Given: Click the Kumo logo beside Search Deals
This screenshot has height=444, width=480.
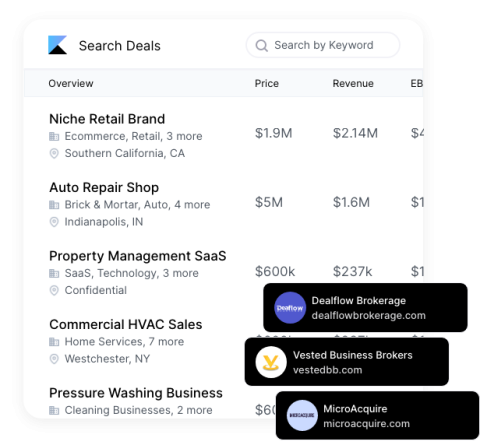Looking at the screenshot, I should point(57,45).
